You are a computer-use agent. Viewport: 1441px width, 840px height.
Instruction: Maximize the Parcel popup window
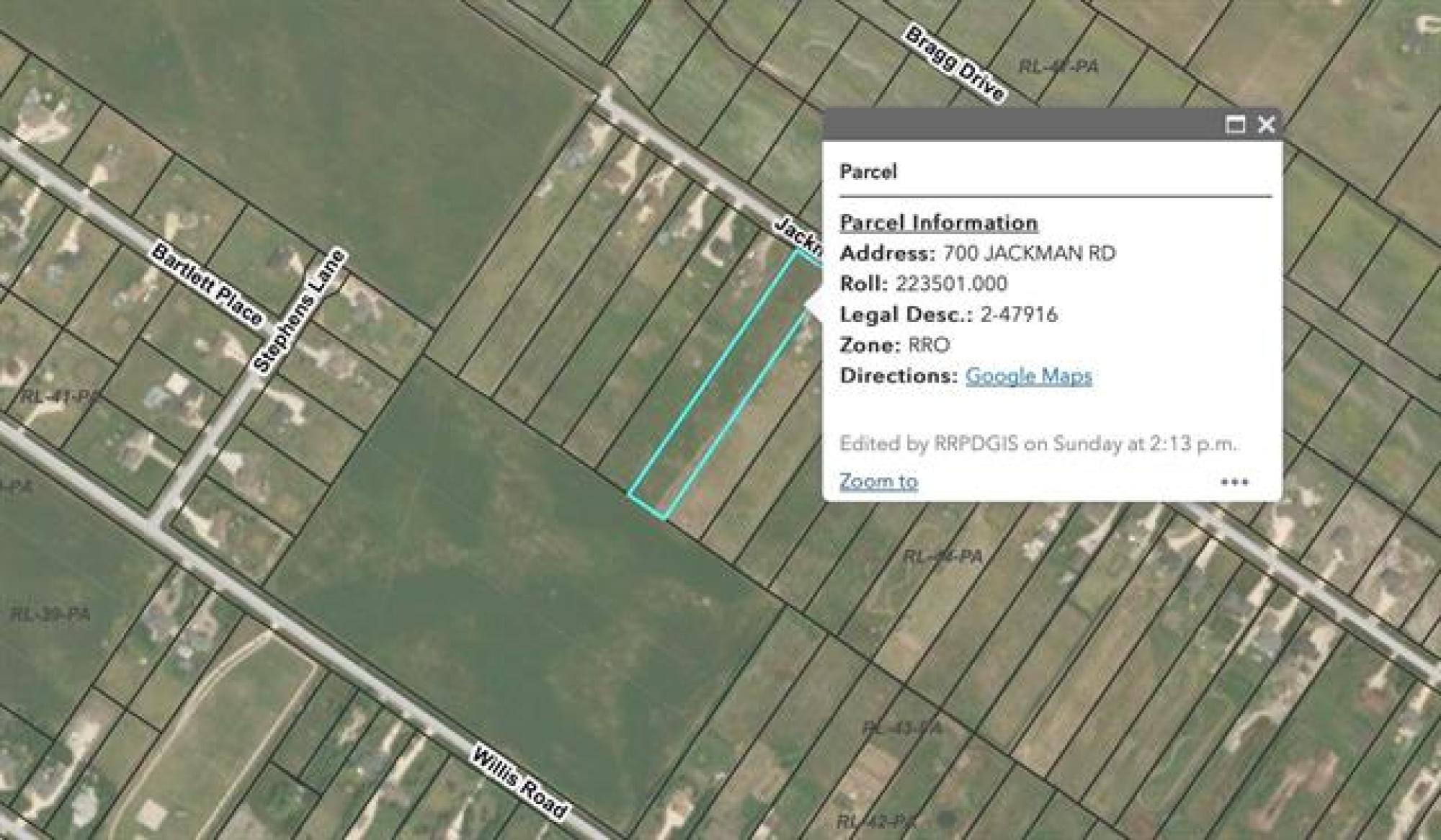click(x=1235, y=125)
